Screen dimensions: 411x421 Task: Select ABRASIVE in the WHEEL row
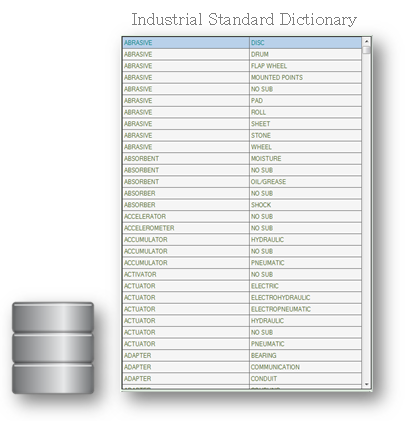pos(186,147)
